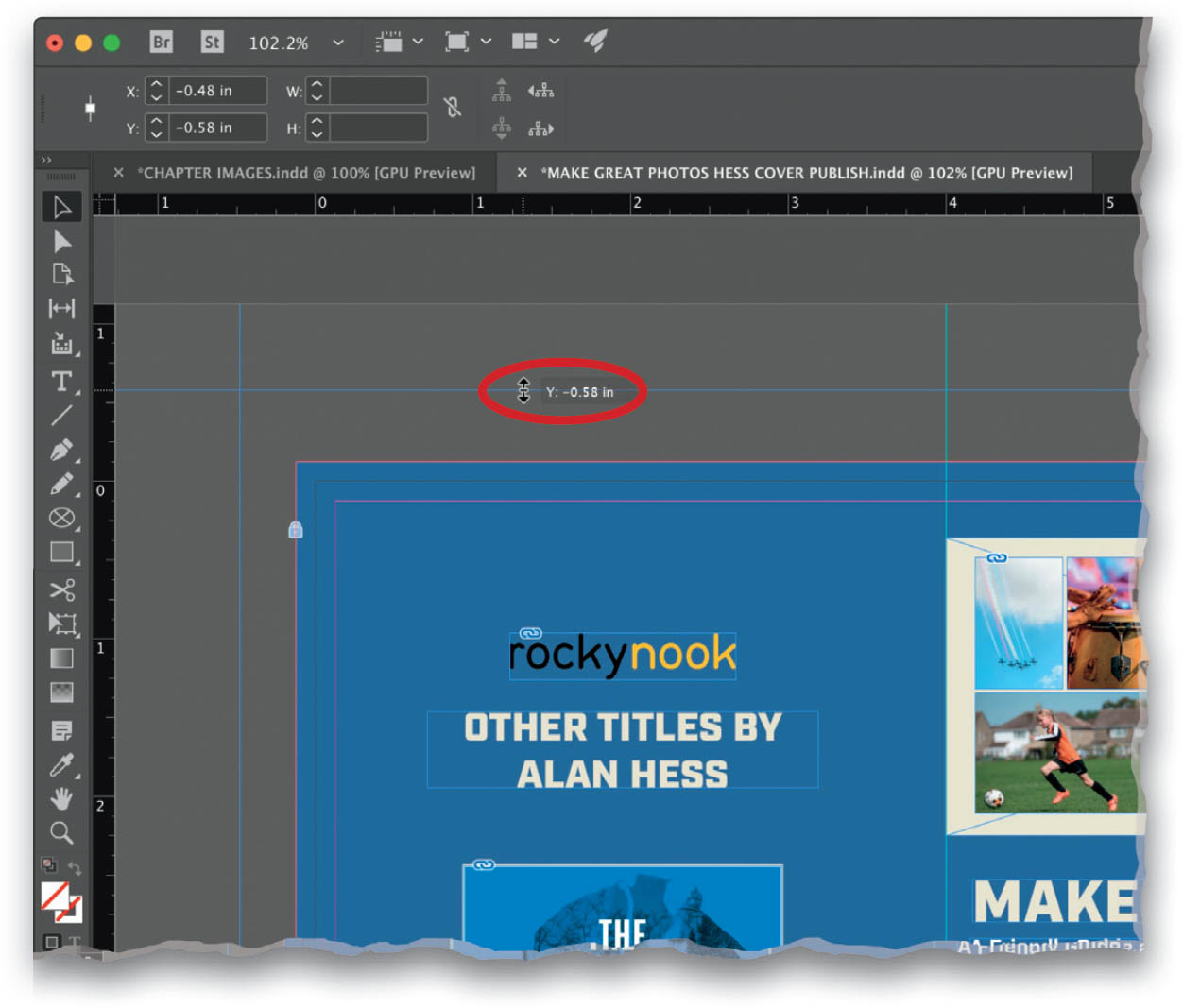Open the zoom level dropdown arrow
The height and width of the screenshot is (1008, 1183).
point(338,43)
